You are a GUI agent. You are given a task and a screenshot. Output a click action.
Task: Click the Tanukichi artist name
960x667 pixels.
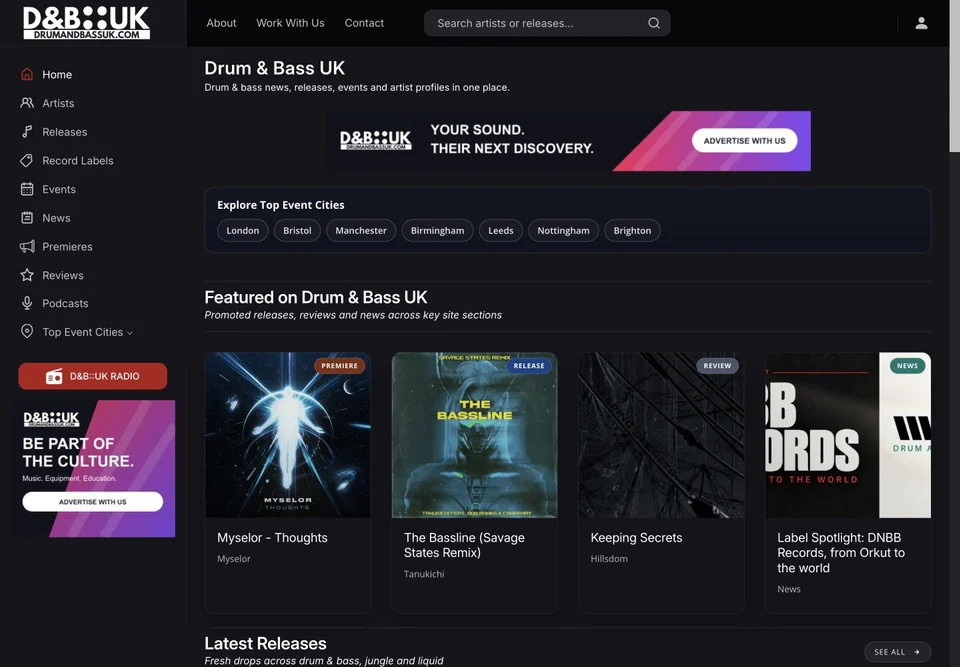[x=424, y=574]
